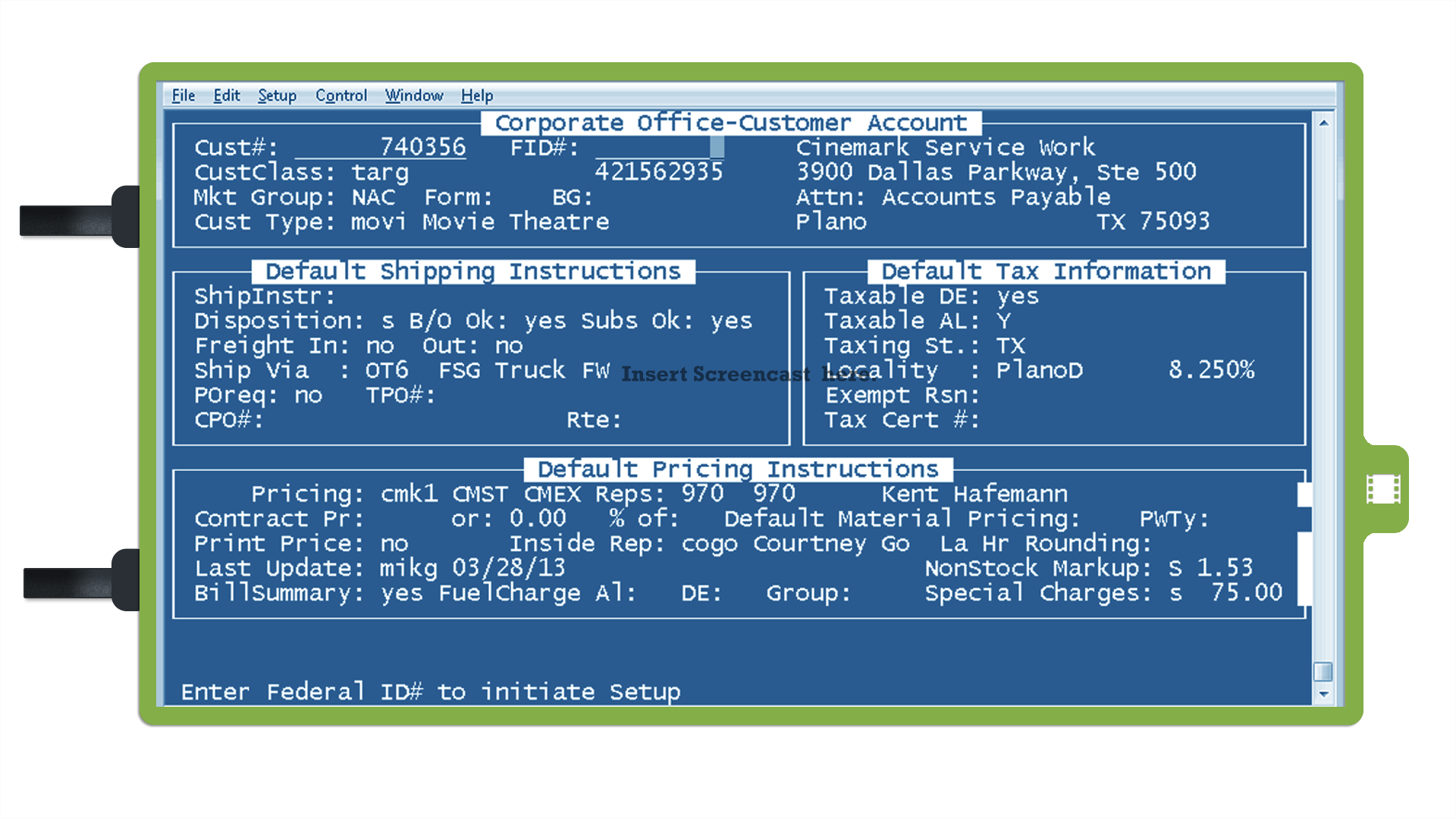
Task: Click the scroll down arrow of the terminal
Action: [1323, 694]
